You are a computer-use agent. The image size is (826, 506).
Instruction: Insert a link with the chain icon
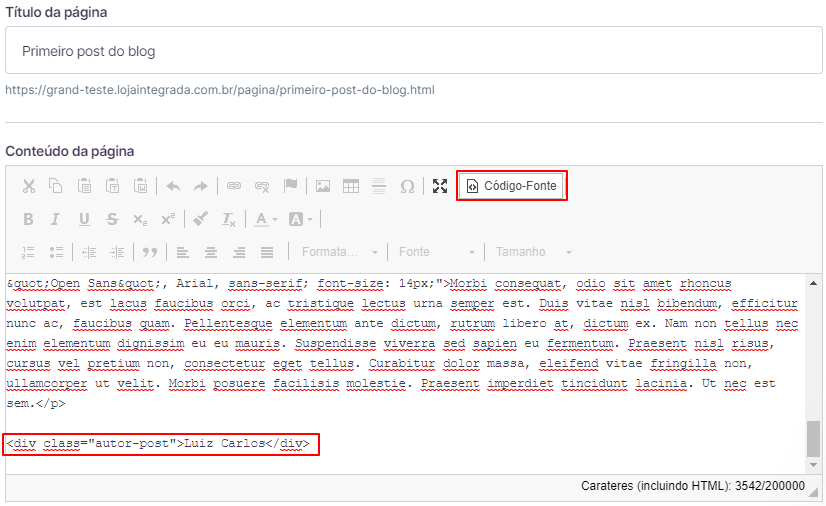click(x=234, y=186)
